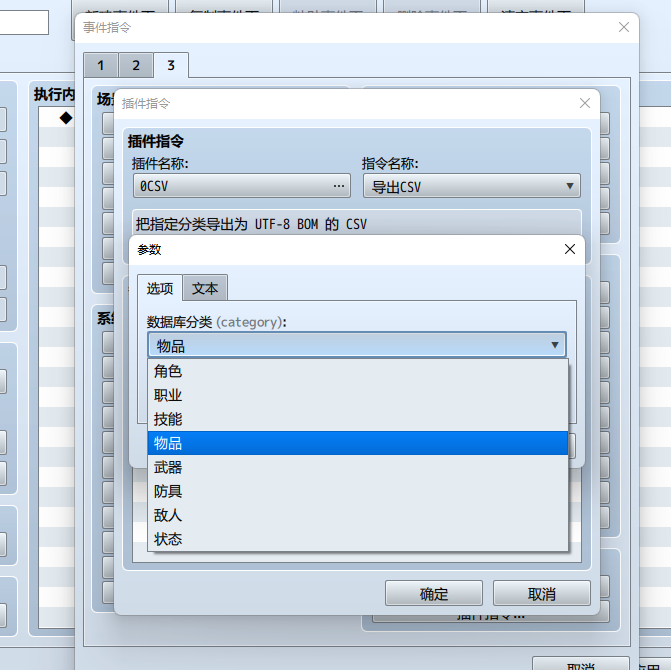Screen dimensions: 671x670
Task: Choose 技能 from the category list
Action: (358, 419)
